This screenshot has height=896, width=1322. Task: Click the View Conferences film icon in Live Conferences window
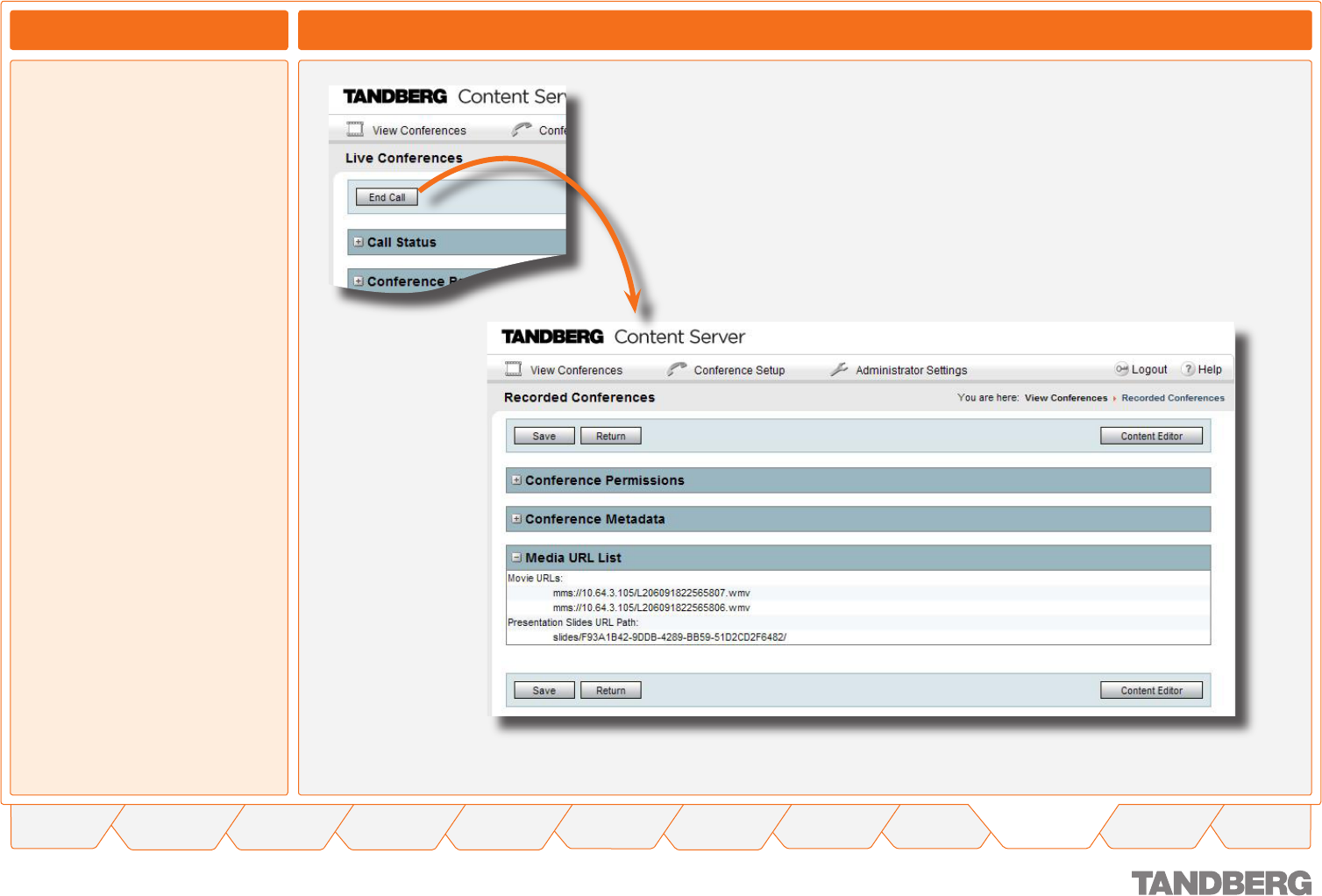point(355,129)
